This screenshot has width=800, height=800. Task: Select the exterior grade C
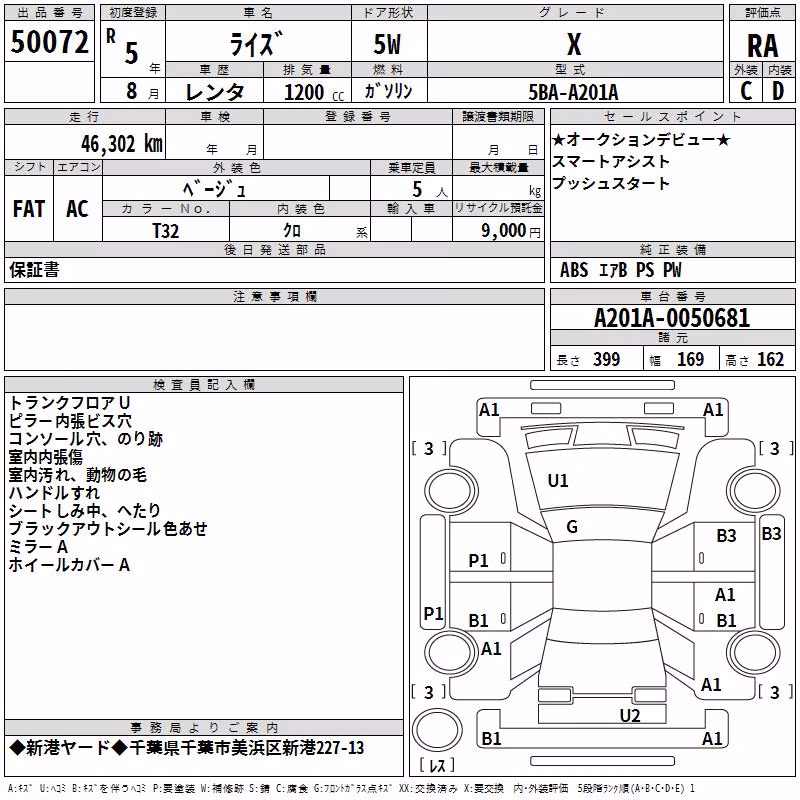point(746,91)
